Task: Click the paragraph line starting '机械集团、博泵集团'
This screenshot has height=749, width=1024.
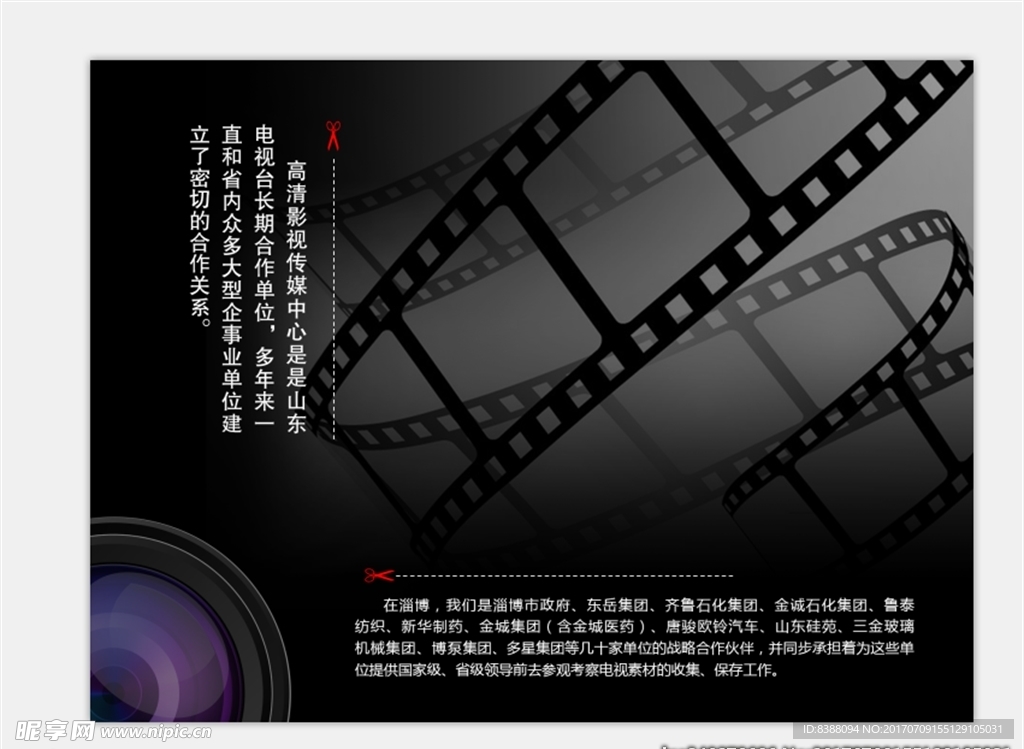Action: (x=634, y=648)
